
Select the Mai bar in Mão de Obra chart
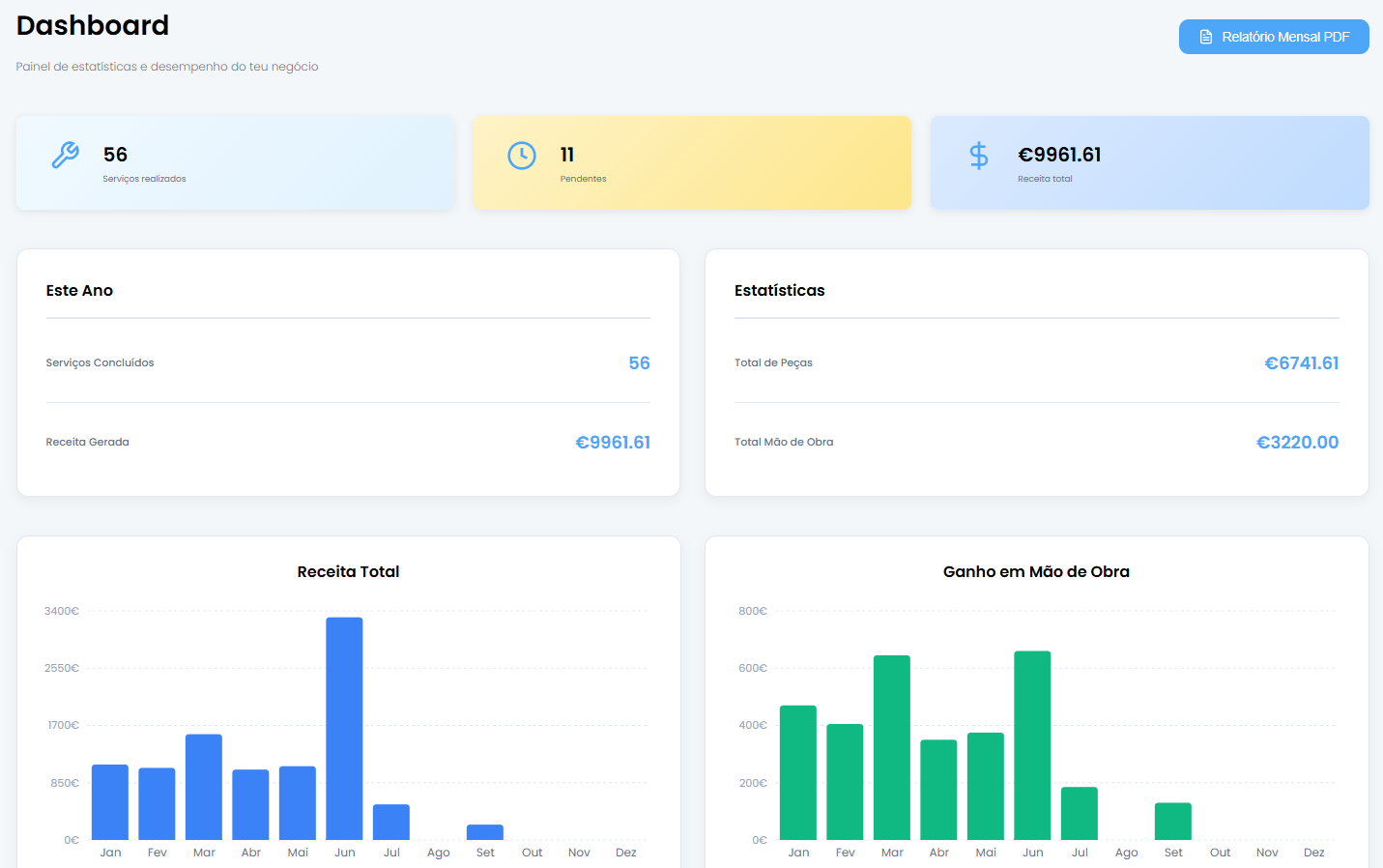986,787
